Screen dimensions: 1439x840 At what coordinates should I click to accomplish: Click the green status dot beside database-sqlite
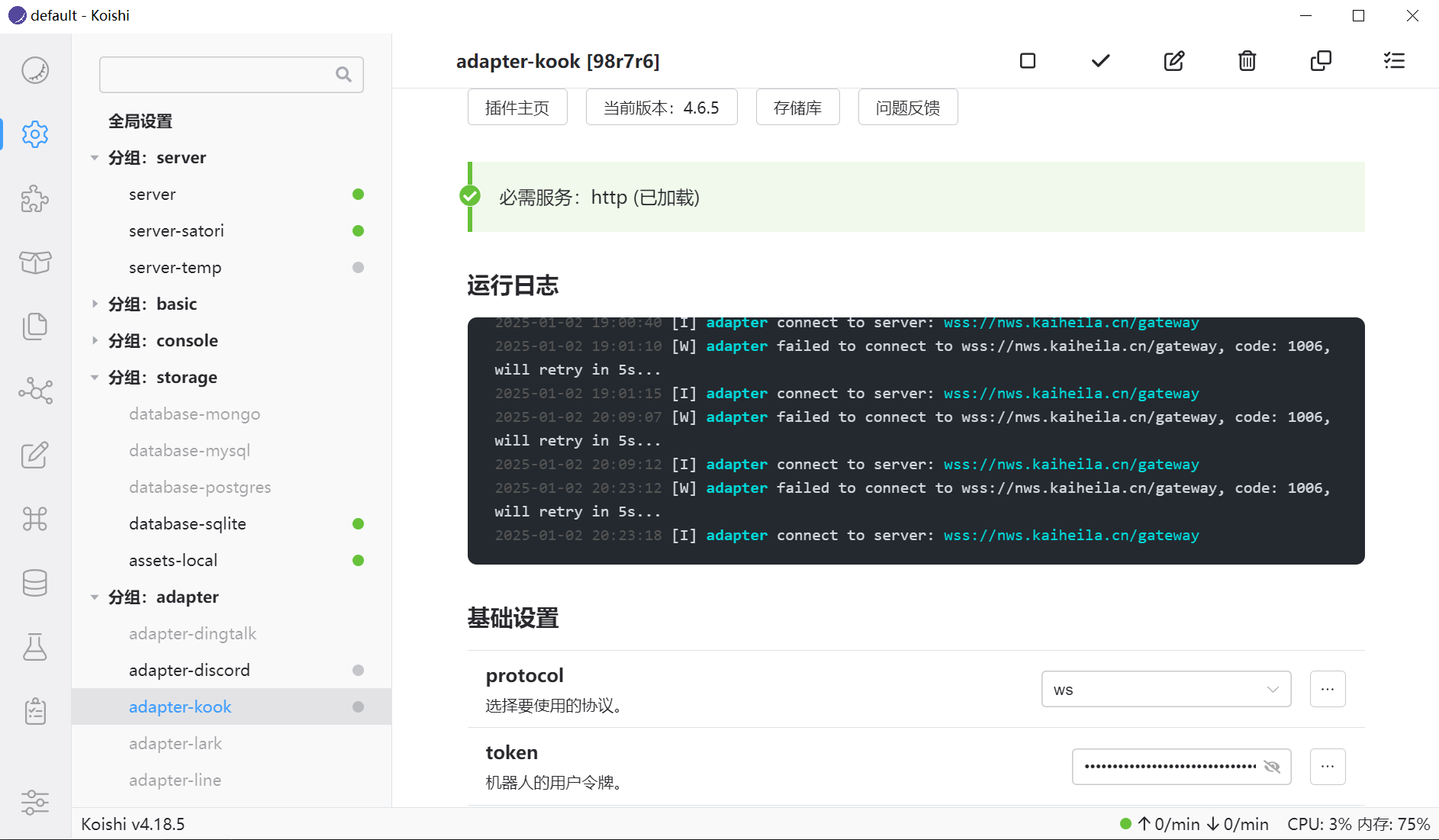tap(358, 523)
